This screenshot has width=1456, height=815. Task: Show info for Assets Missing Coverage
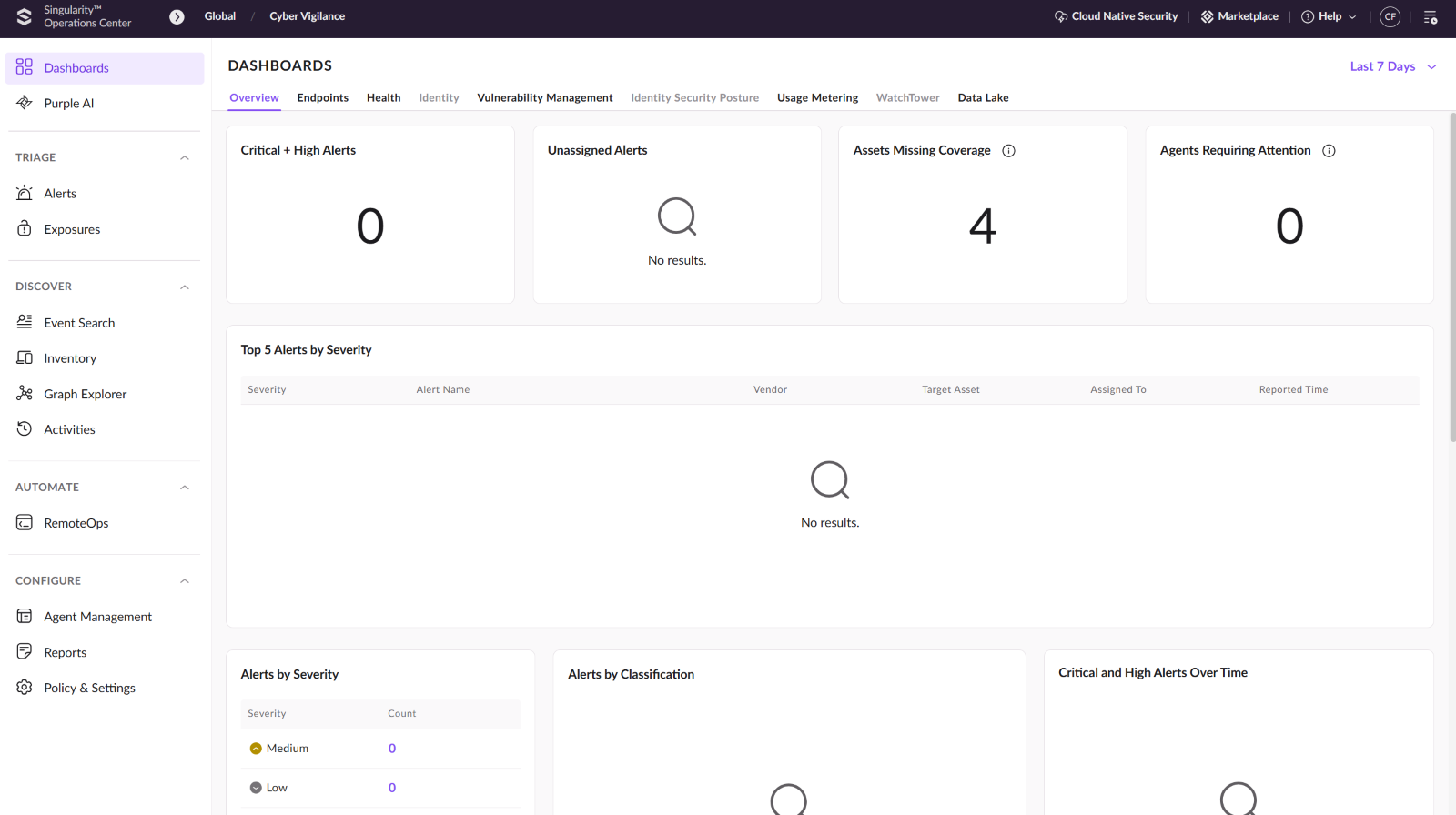[x=1008, y=151]
